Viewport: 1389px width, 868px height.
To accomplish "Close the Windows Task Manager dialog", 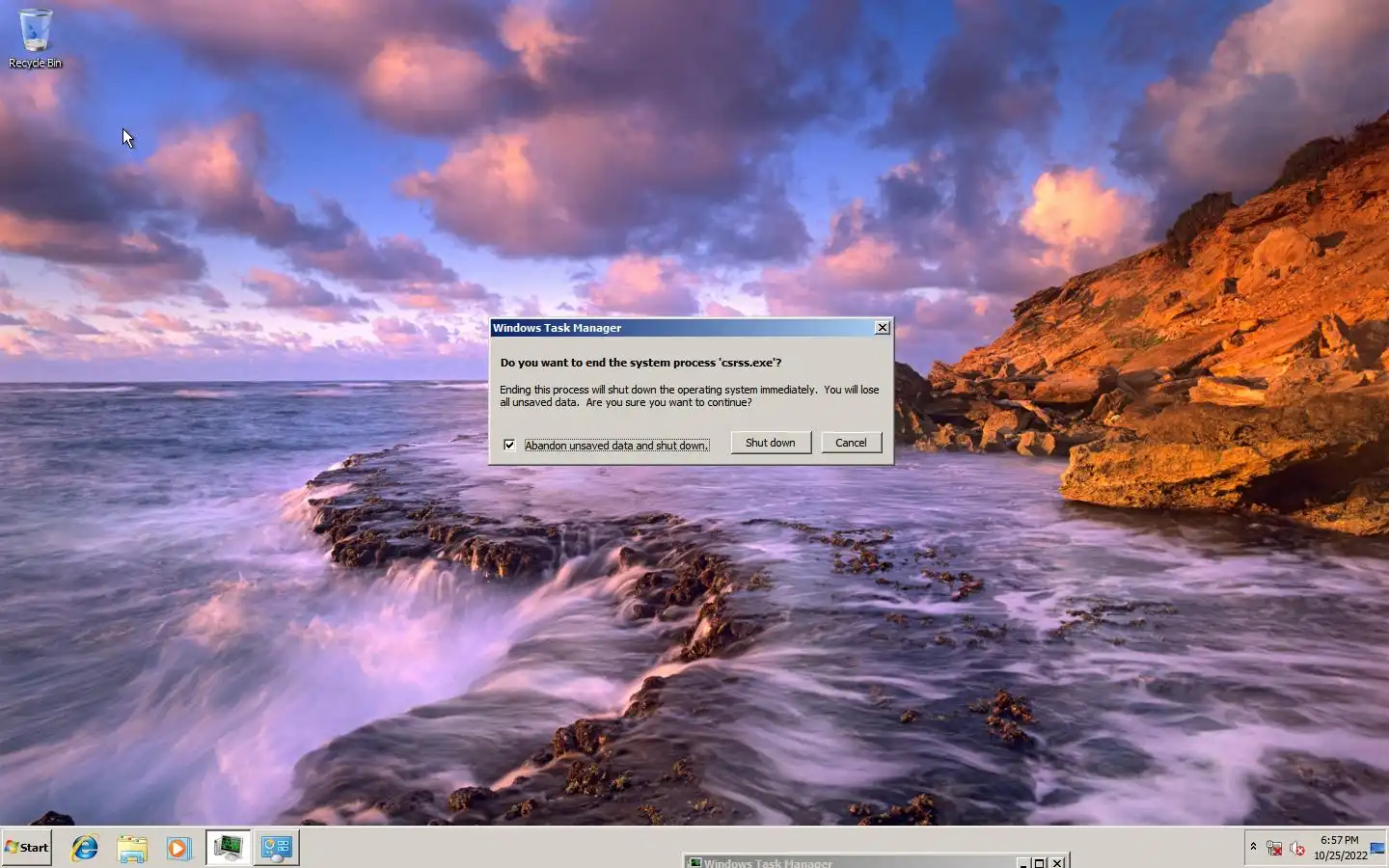I will (x=882, y=328).
